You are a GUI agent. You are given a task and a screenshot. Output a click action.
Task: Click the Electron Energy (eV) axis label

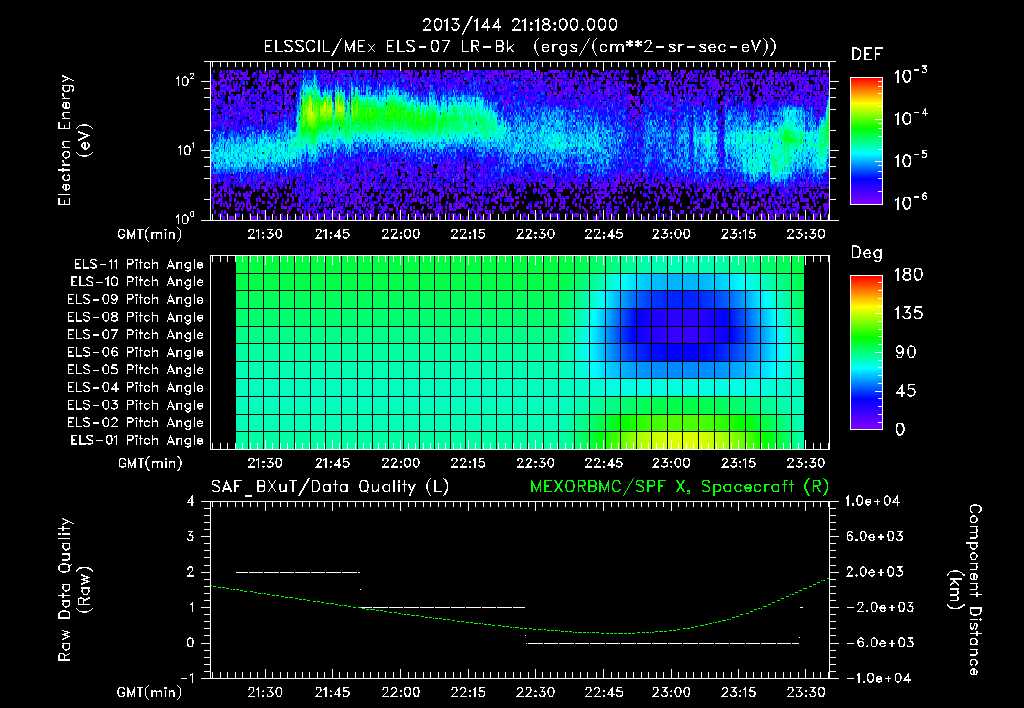74,140
